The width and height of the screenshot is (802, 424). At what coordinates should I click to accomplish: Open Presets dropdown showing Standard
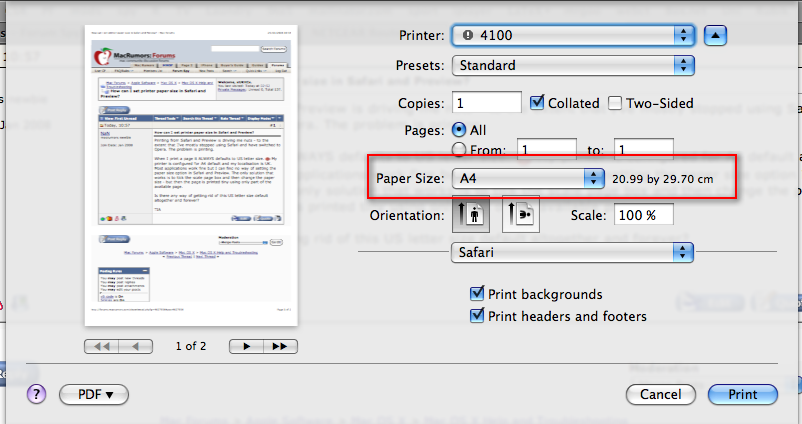point(573,65)
